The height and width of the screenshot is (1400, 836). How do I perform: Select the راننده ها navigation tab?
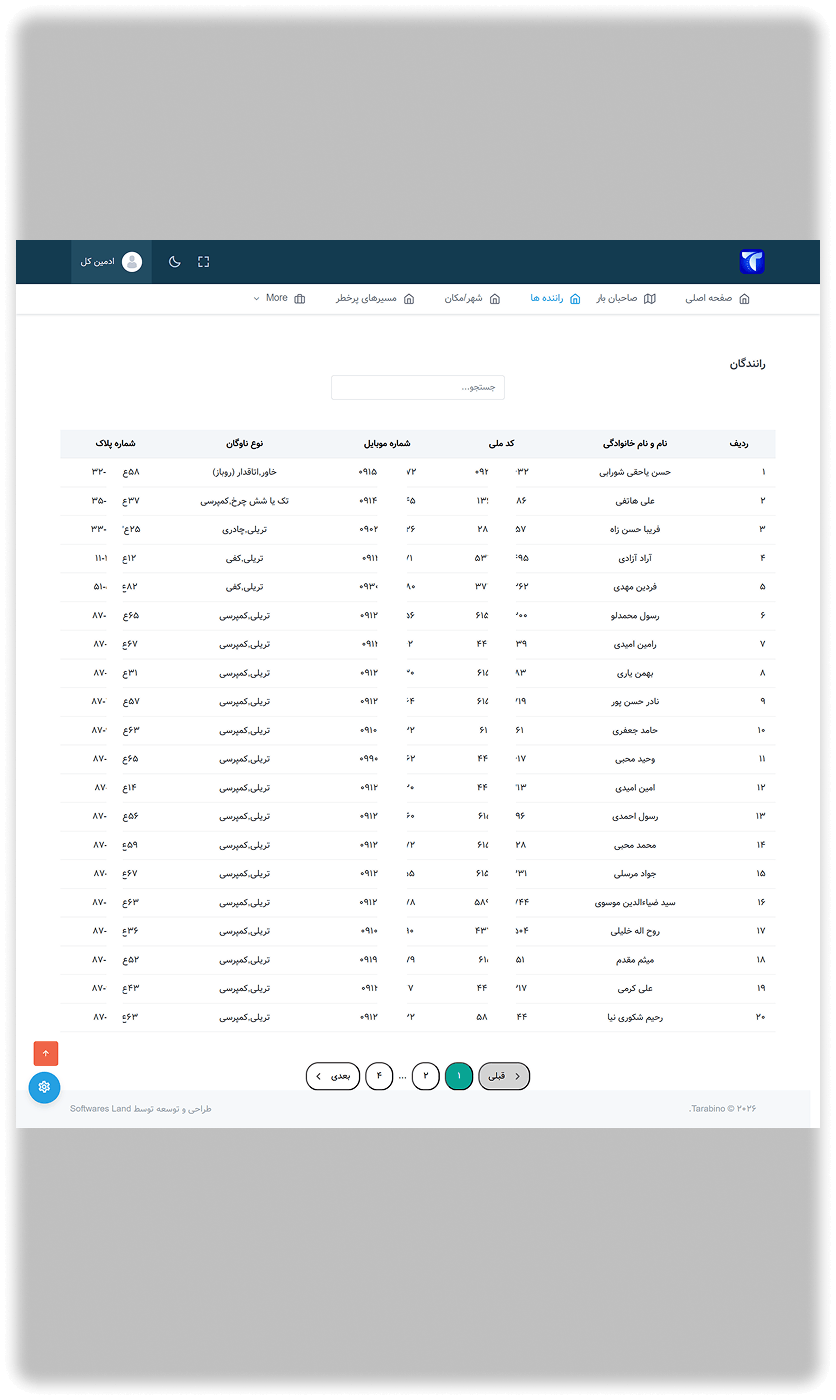[x=555, y=298]
